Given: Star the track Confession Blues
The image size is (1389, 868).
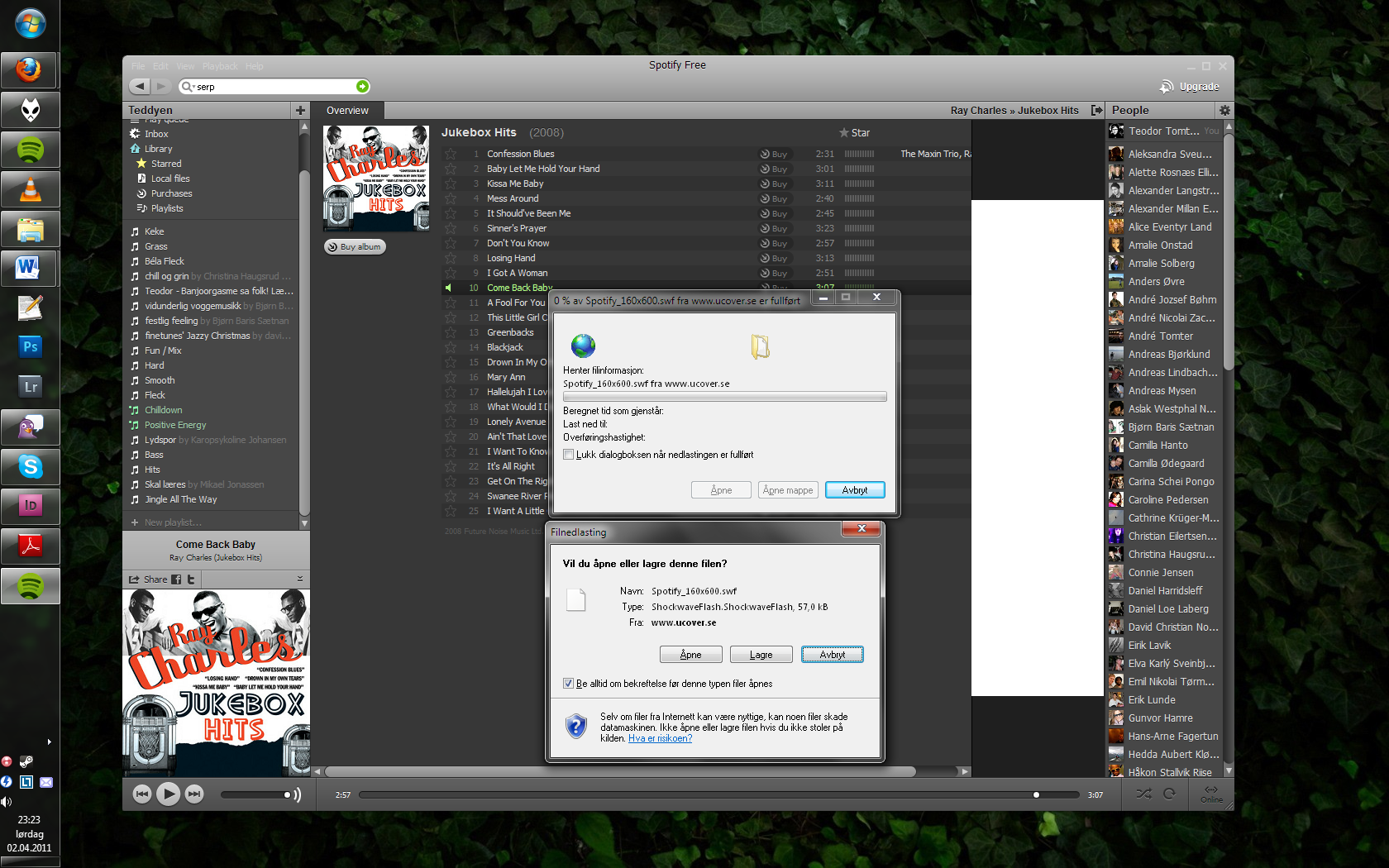Looking at the screenshot, I should click(451, 154).
